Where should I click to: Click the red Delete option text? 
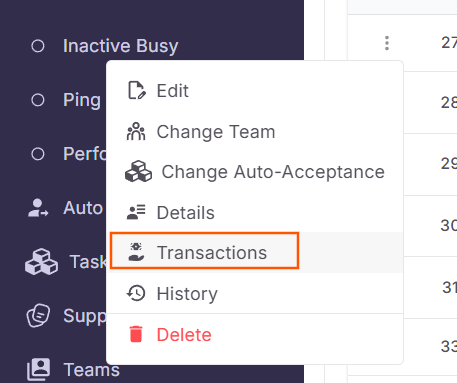click(x=184, y=334)
